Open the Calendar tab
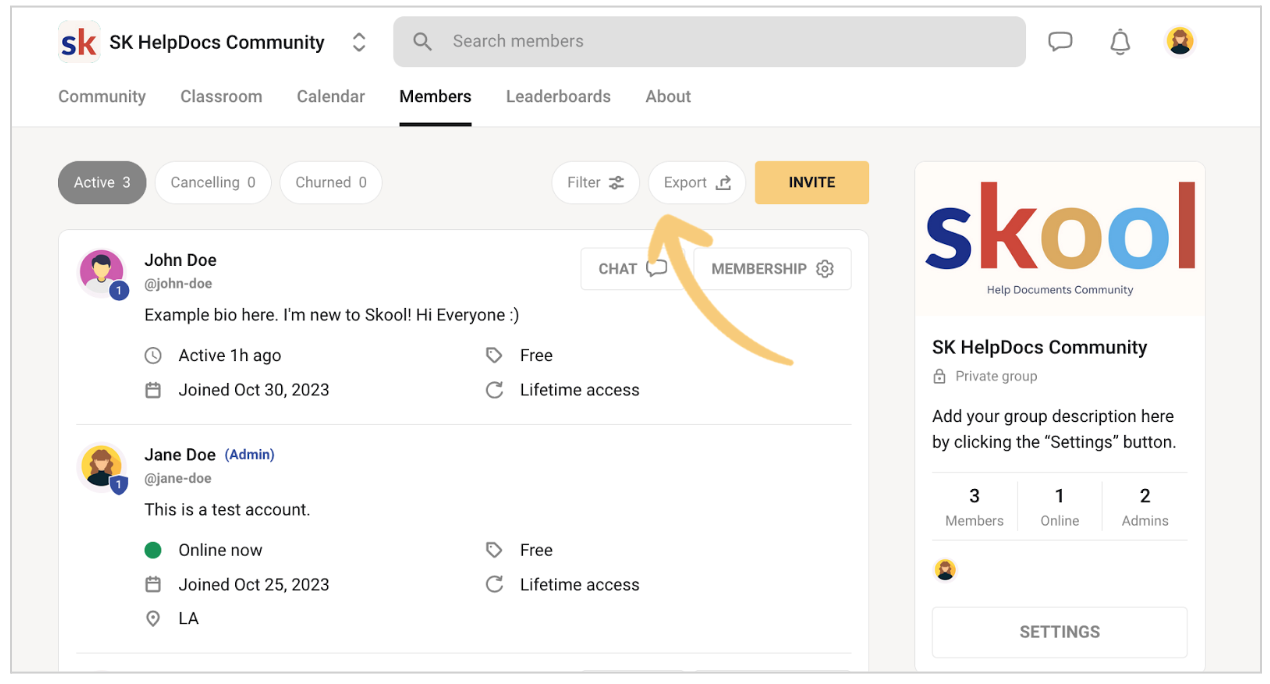Screen dimensions: 1270x684 pyautogui.click(x=331, y=96)
